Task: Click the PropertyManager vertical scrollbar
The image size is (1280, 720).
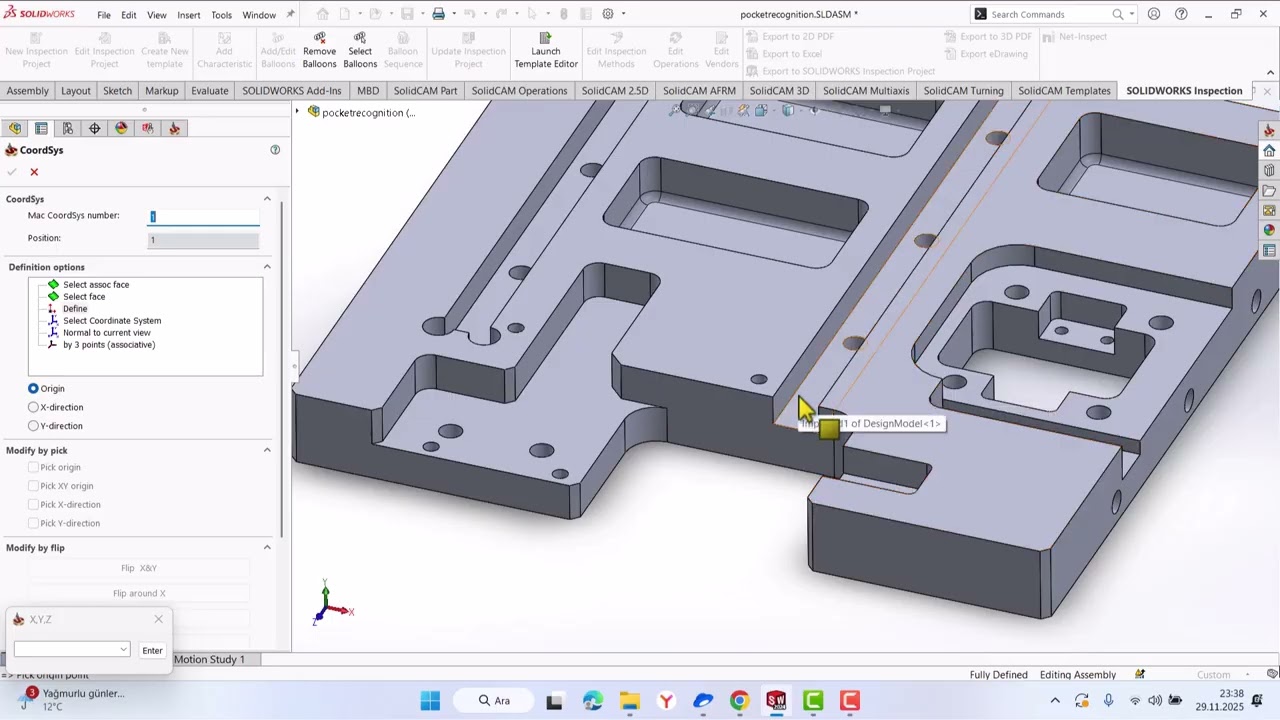Action: tap(282, 370)
